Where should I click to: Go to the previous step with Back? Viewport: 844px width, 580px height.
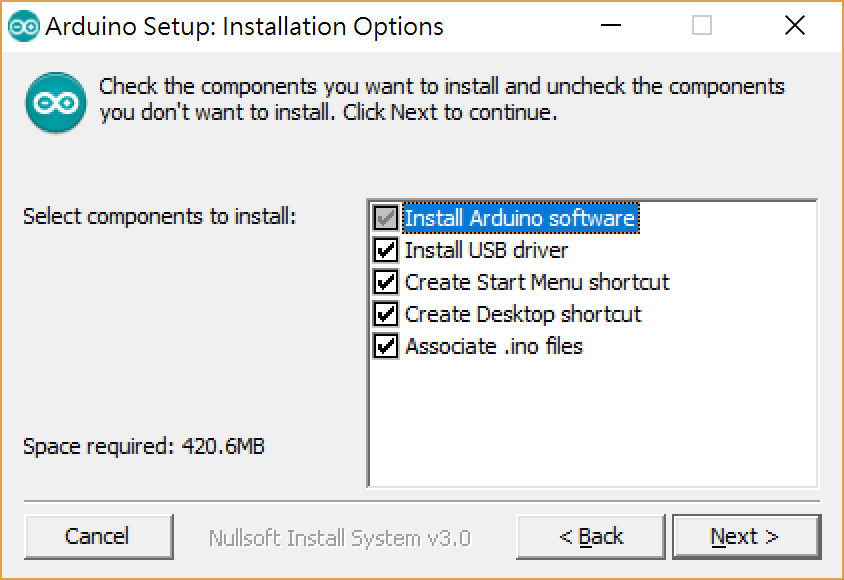click(590, 537)
